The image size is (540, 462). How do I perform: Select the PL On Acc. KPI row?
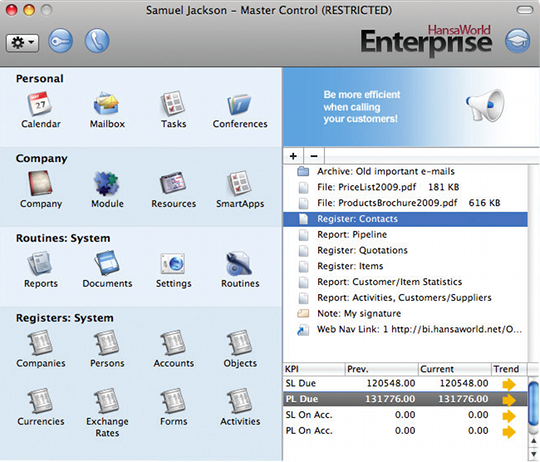coord(405,431)
